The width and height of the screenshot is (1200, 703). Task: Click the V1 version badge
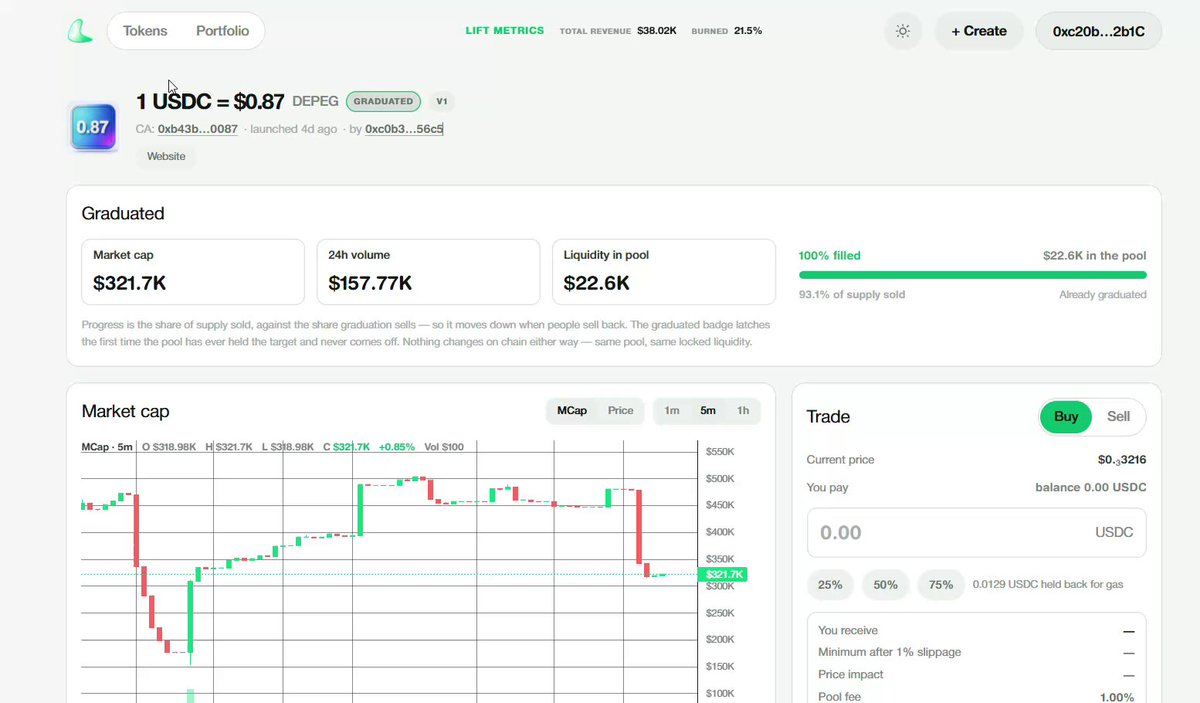pos(442,101)
